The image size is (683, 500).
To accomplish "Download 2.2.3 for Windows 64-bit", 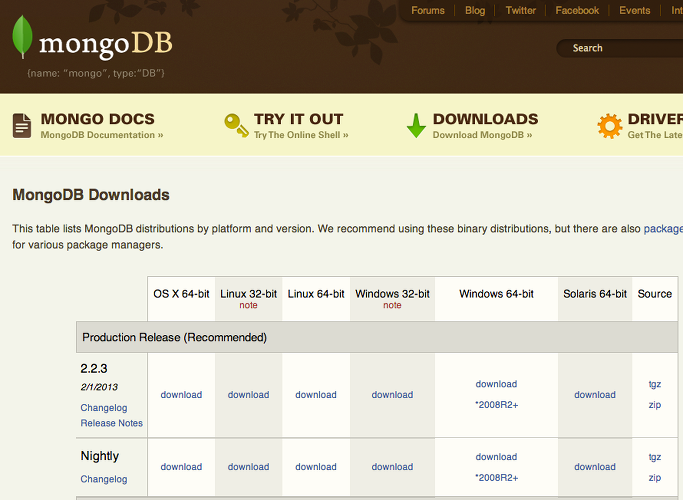I will [496, 384].
